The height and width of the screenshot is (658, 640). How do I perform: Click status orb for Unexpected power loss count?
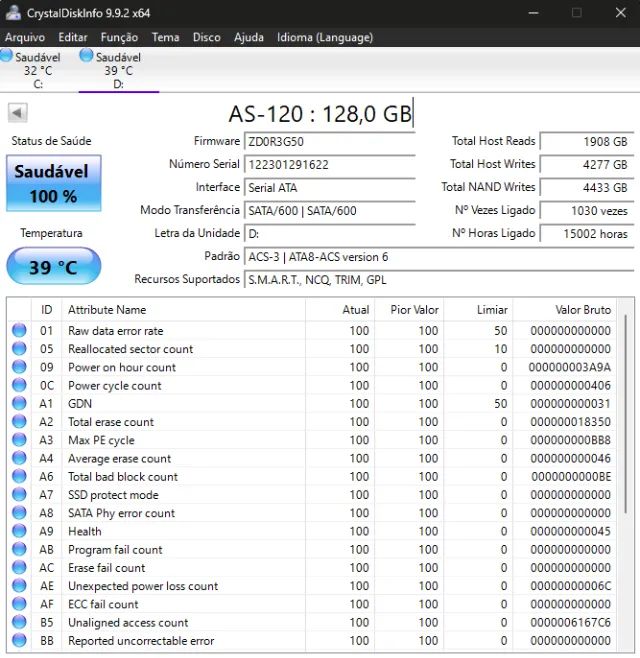(19, 586)
